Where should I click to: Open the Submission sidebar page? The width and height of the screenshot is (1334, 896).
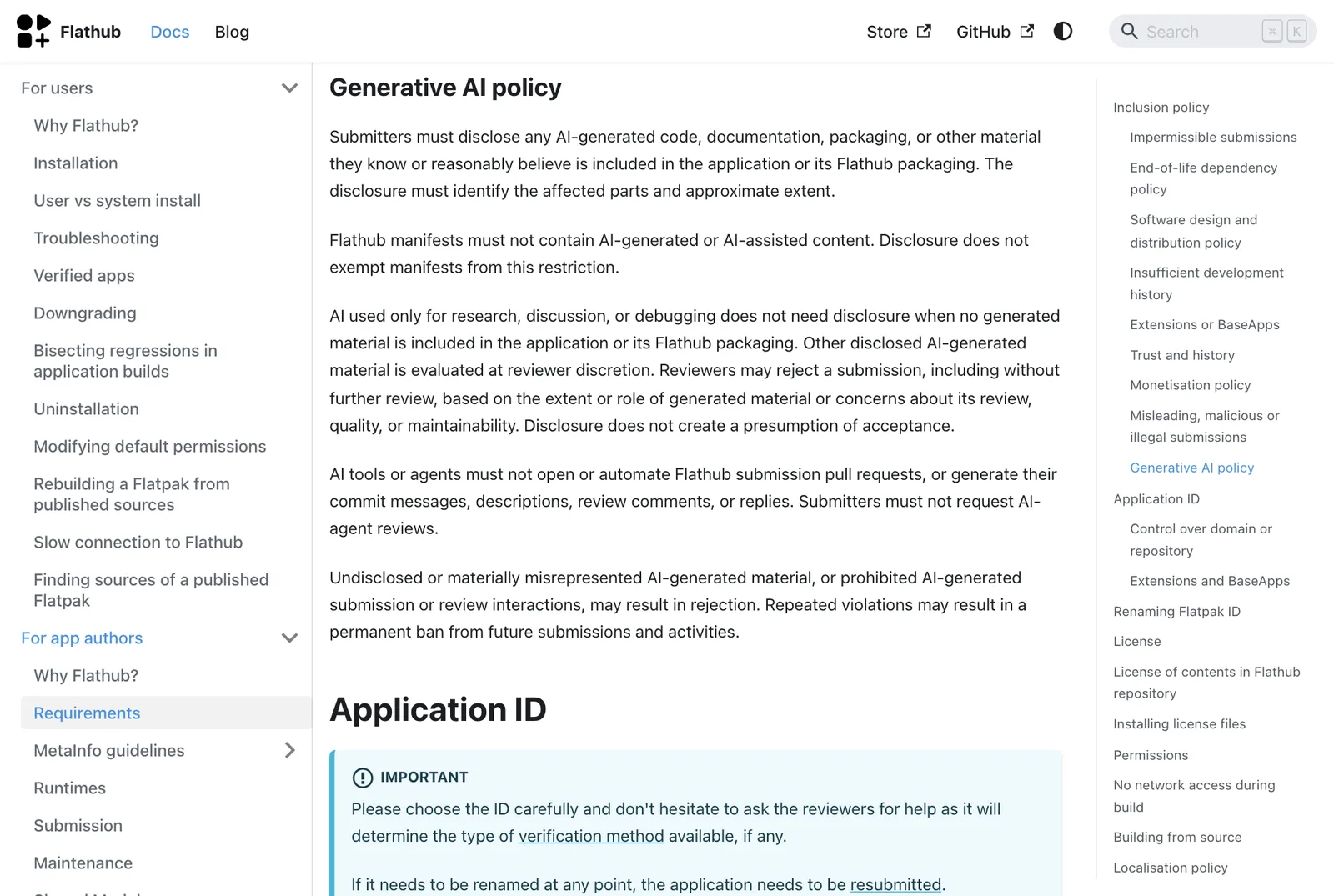click(x=78, y=825)
